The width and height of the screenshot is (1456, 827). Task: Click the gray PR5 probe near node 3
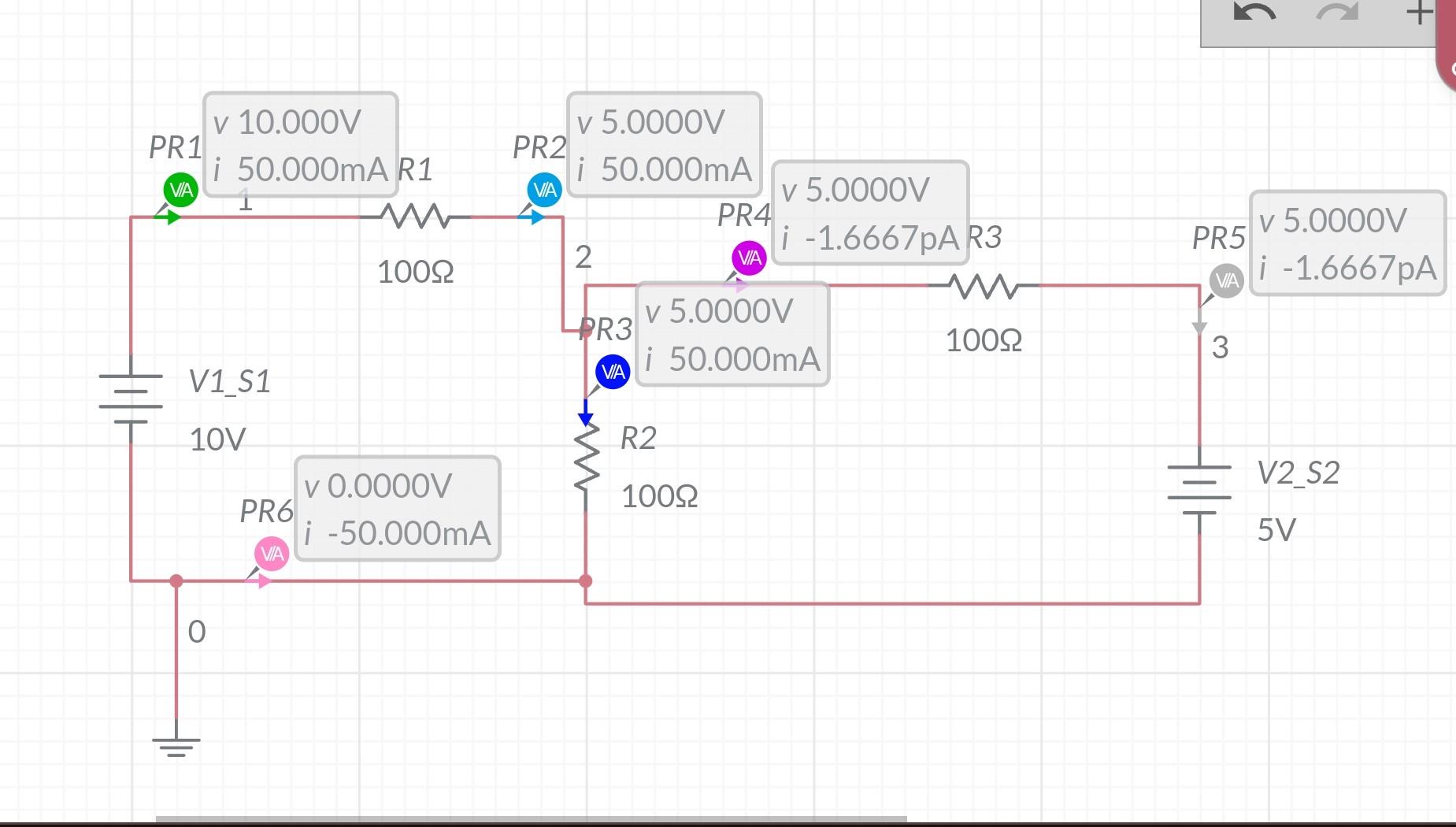tap(1225, 280)
